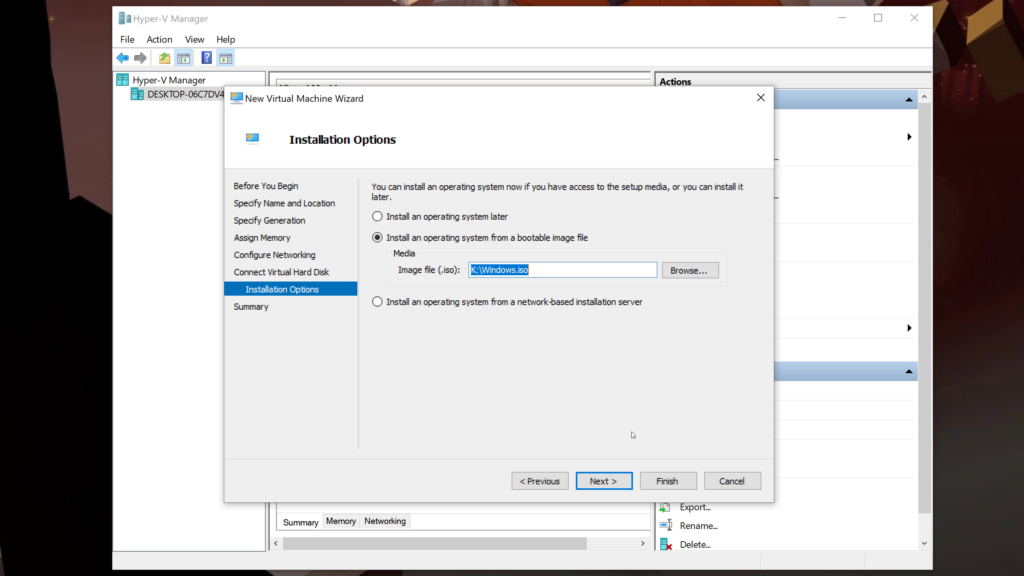1024x576 pixels.
Task: Open the File menu
Action: (x=127, y=39)
